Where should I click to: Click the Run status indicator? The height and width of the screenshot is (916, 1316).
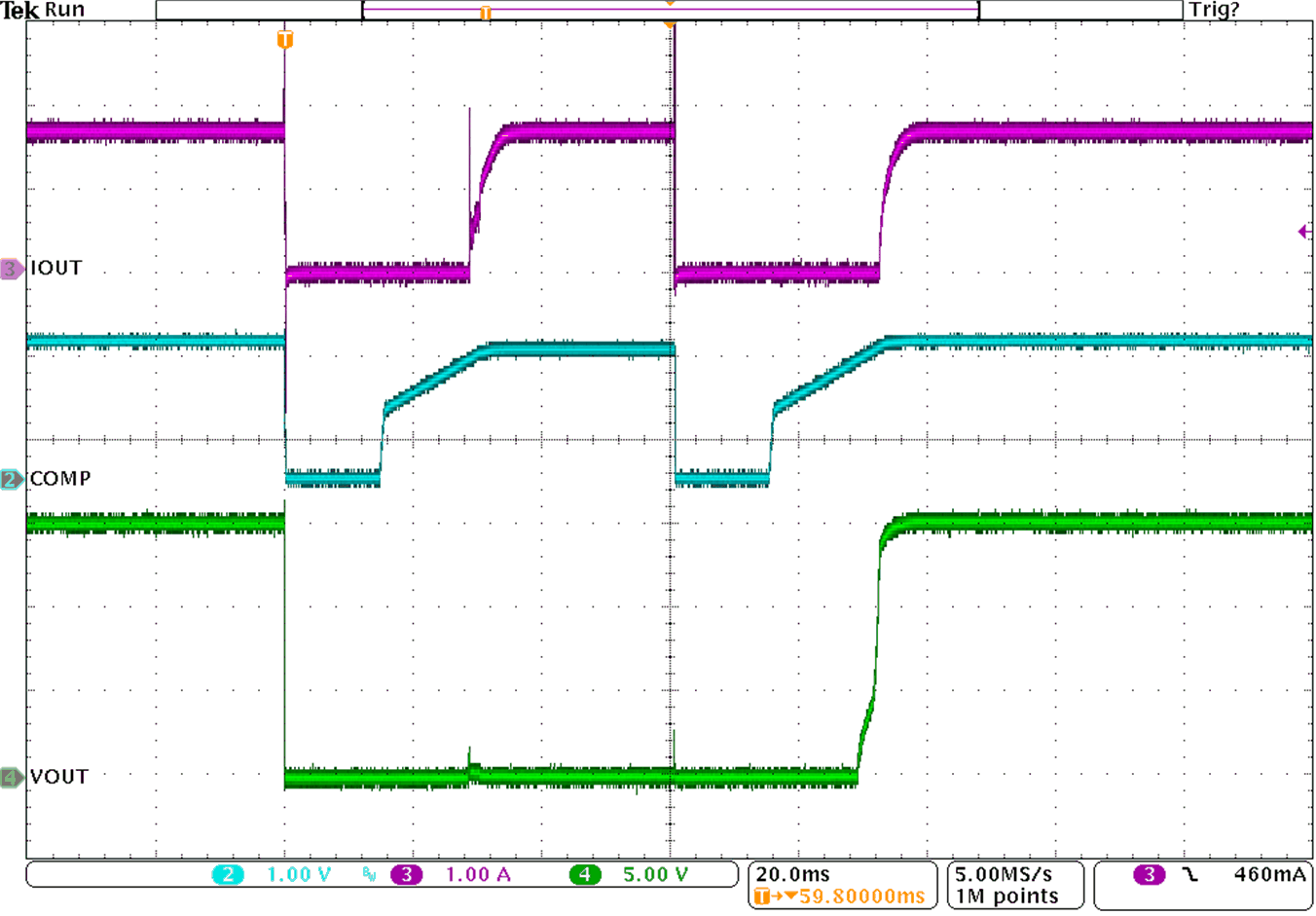[64, 10]
